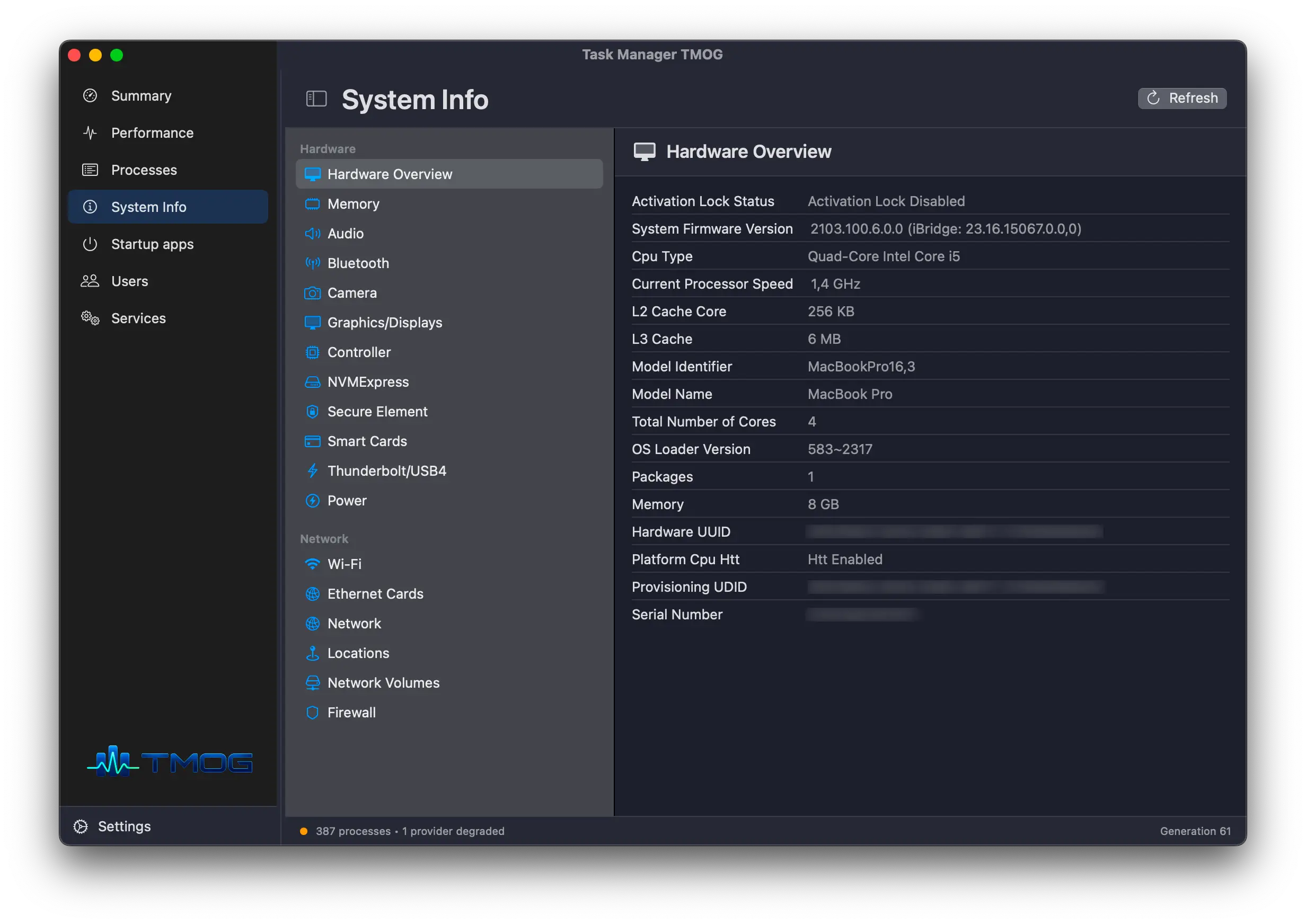The image size is (1306, 924).
Task: Click the Locations pin icon
Action: click(x=312, y=653)
